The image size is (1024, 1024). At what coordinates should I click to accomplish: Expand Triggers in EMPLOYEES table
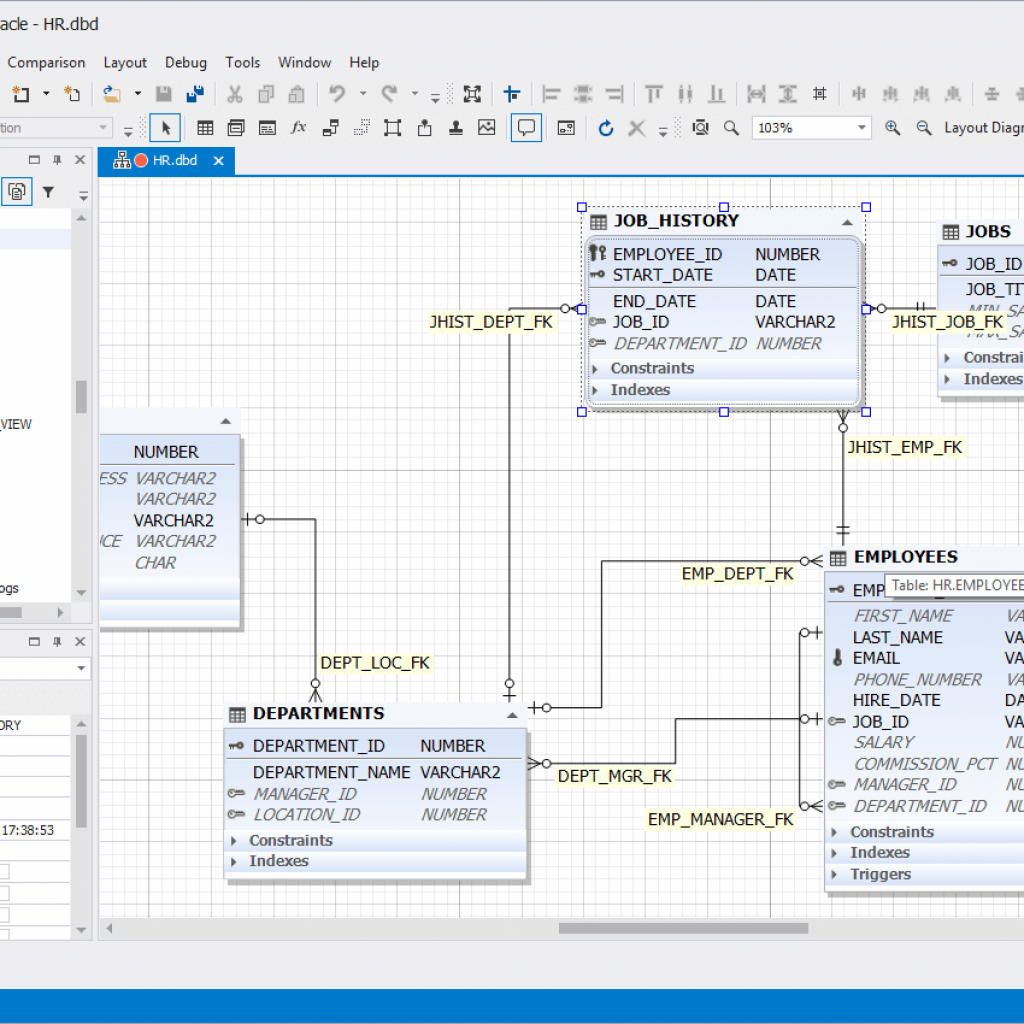[835, 874]
